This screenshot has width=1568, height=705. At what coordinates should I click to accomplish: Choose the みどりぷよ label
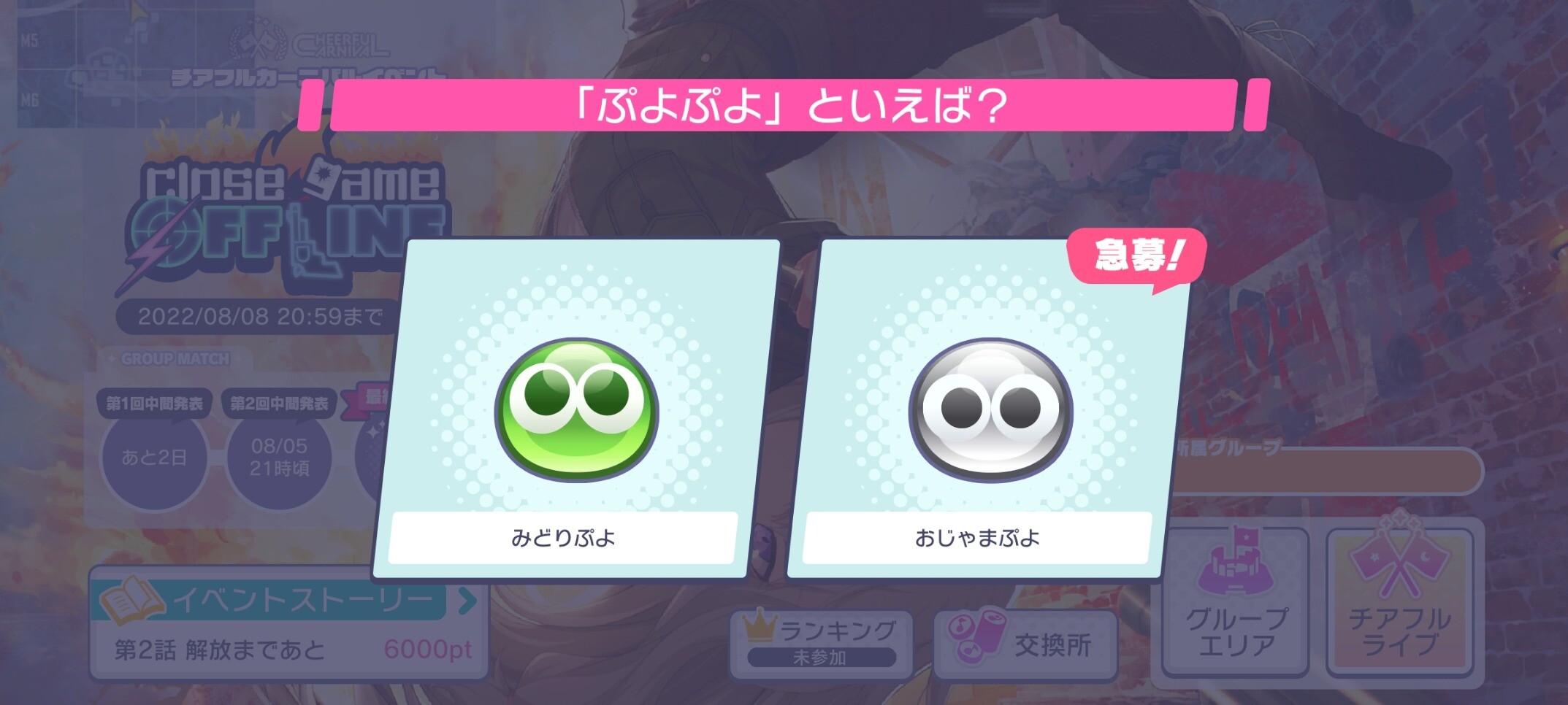[x=563, y=538]
